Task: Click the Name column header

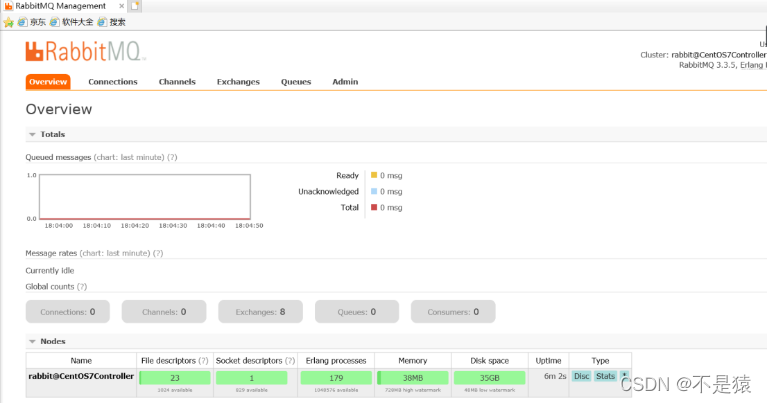Action: pos(81,360)
